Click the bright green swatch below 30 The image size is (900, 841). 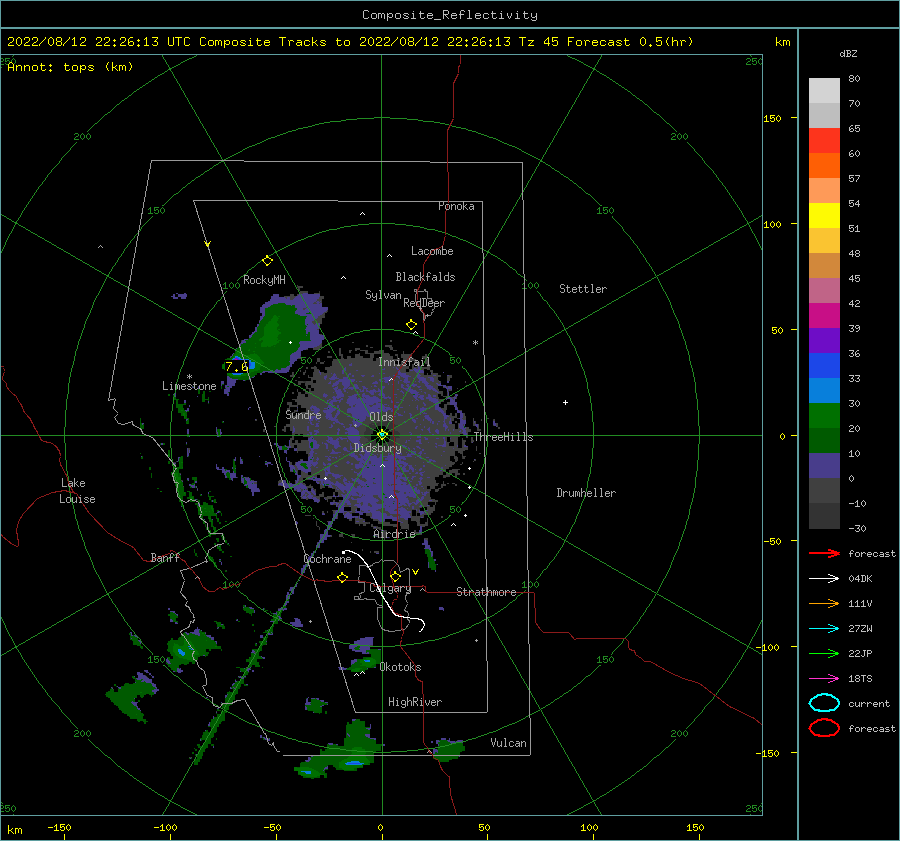[x=824, y=415]
